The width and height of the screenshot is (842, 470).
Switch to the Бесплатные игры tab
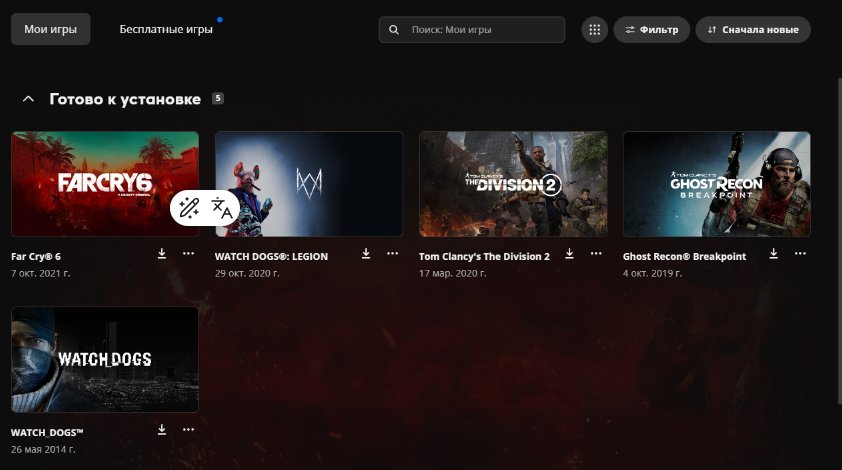[x=166, y=29]
